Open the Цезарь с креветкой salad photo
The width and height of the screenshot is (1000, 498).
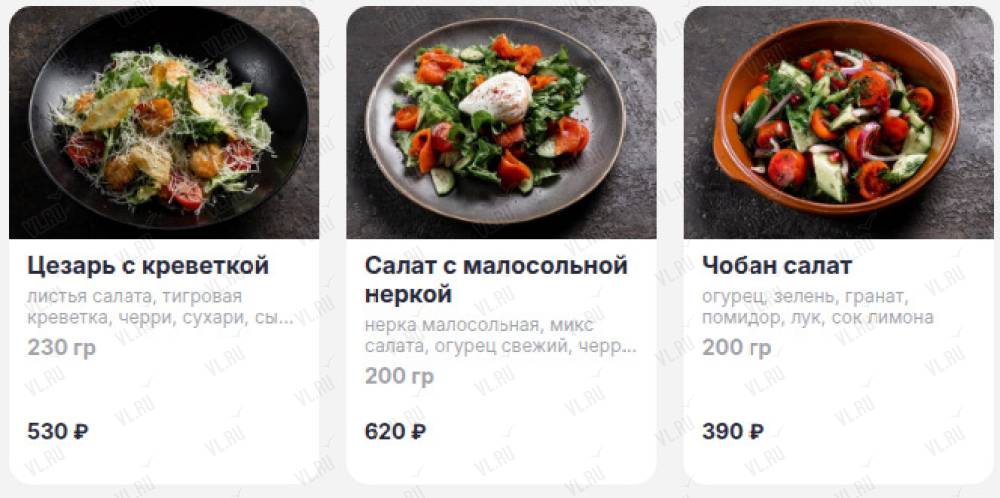pos(164,122)
